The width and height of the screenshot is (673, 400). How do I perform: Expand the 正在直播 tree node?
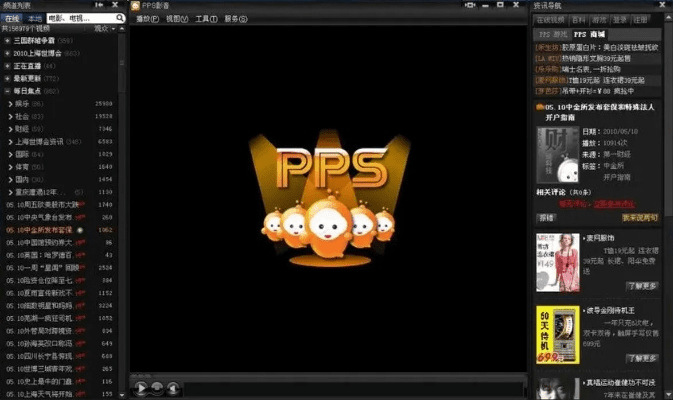[x=9, y=65]
